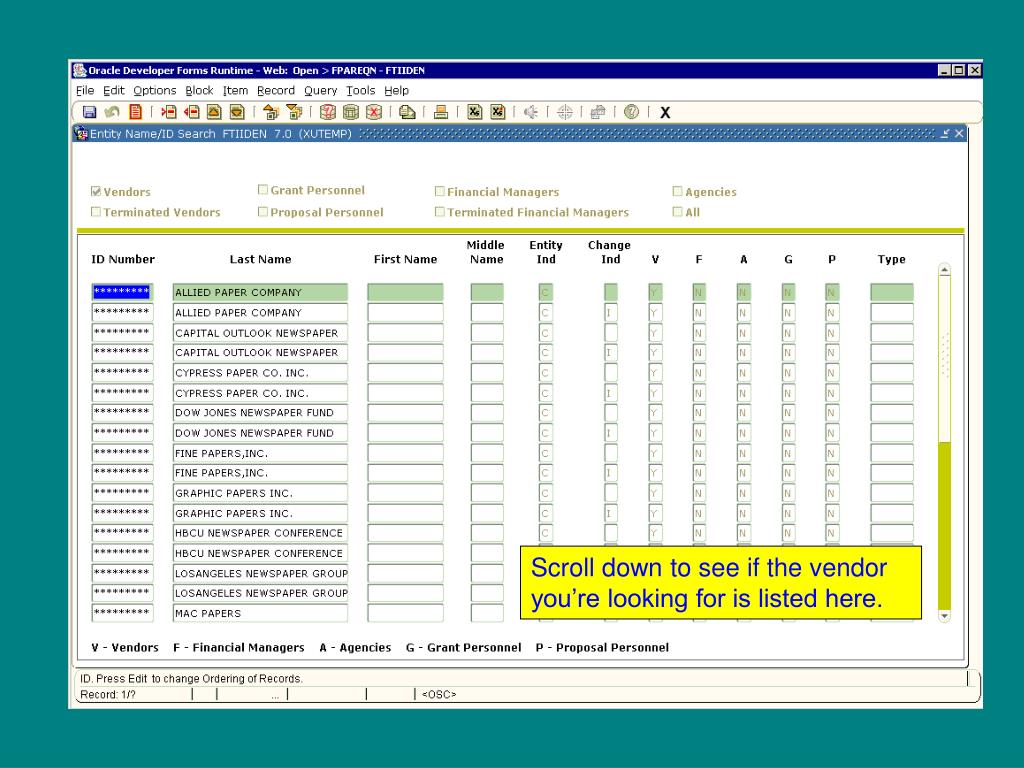Screen dimensions: 1024x768
Task: Open Online Help via question-mark circle icon
Action: (631, 112)
